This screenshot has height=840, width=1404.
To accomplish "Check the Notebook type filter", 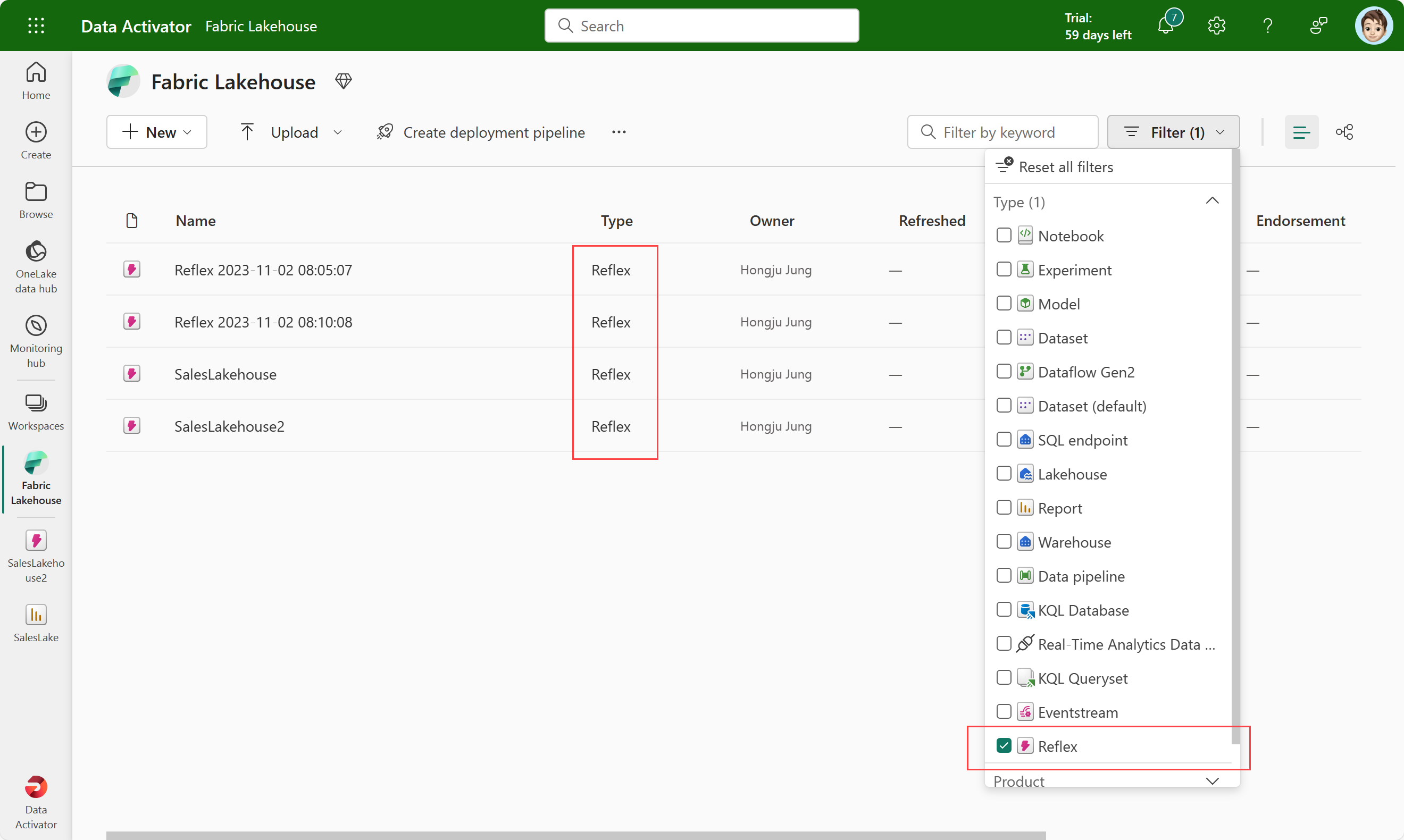I will click(1003, 236).
